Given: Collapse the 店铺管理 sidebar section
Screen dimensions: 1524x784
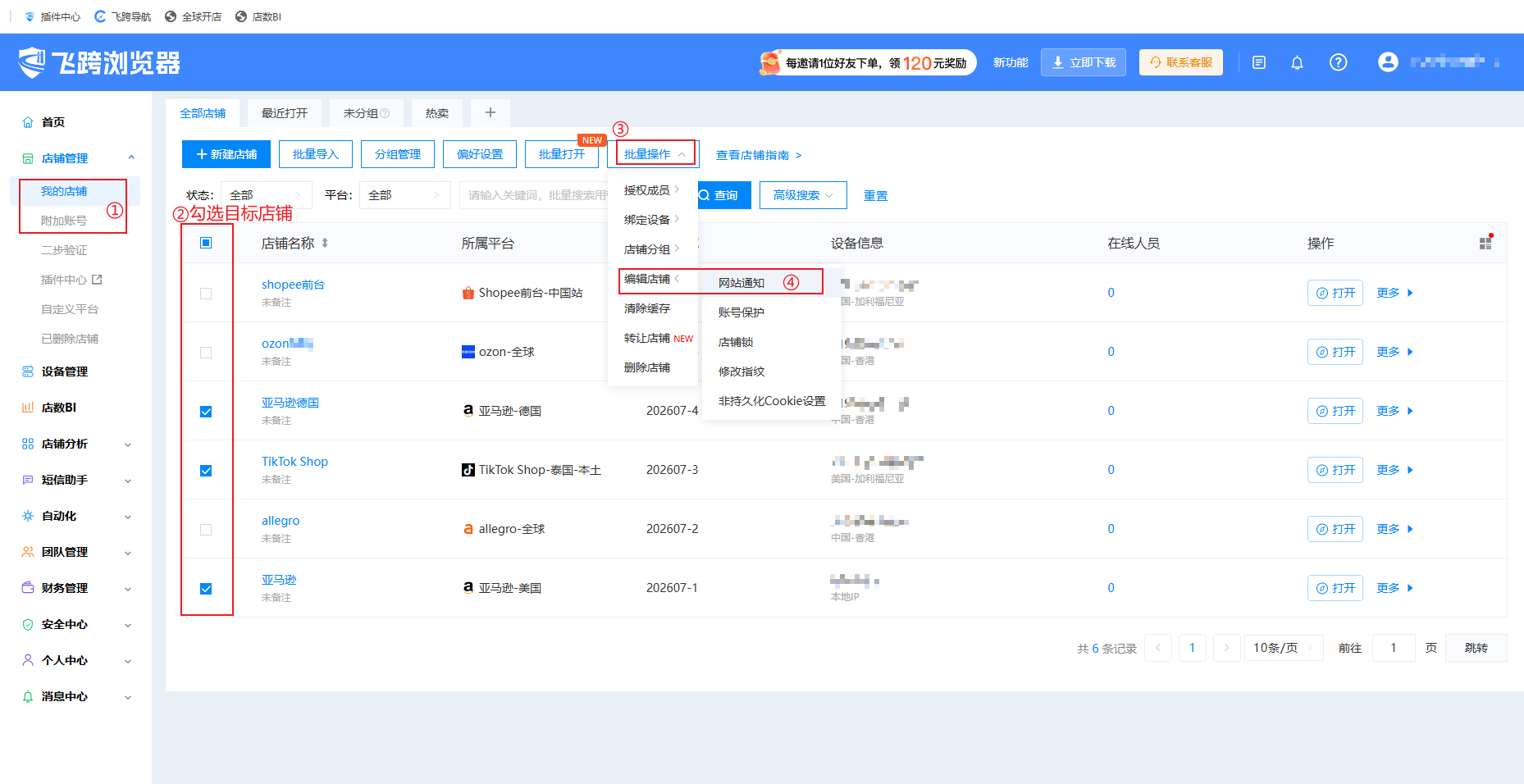Looking at the screenshot, I should coord(131,157).
